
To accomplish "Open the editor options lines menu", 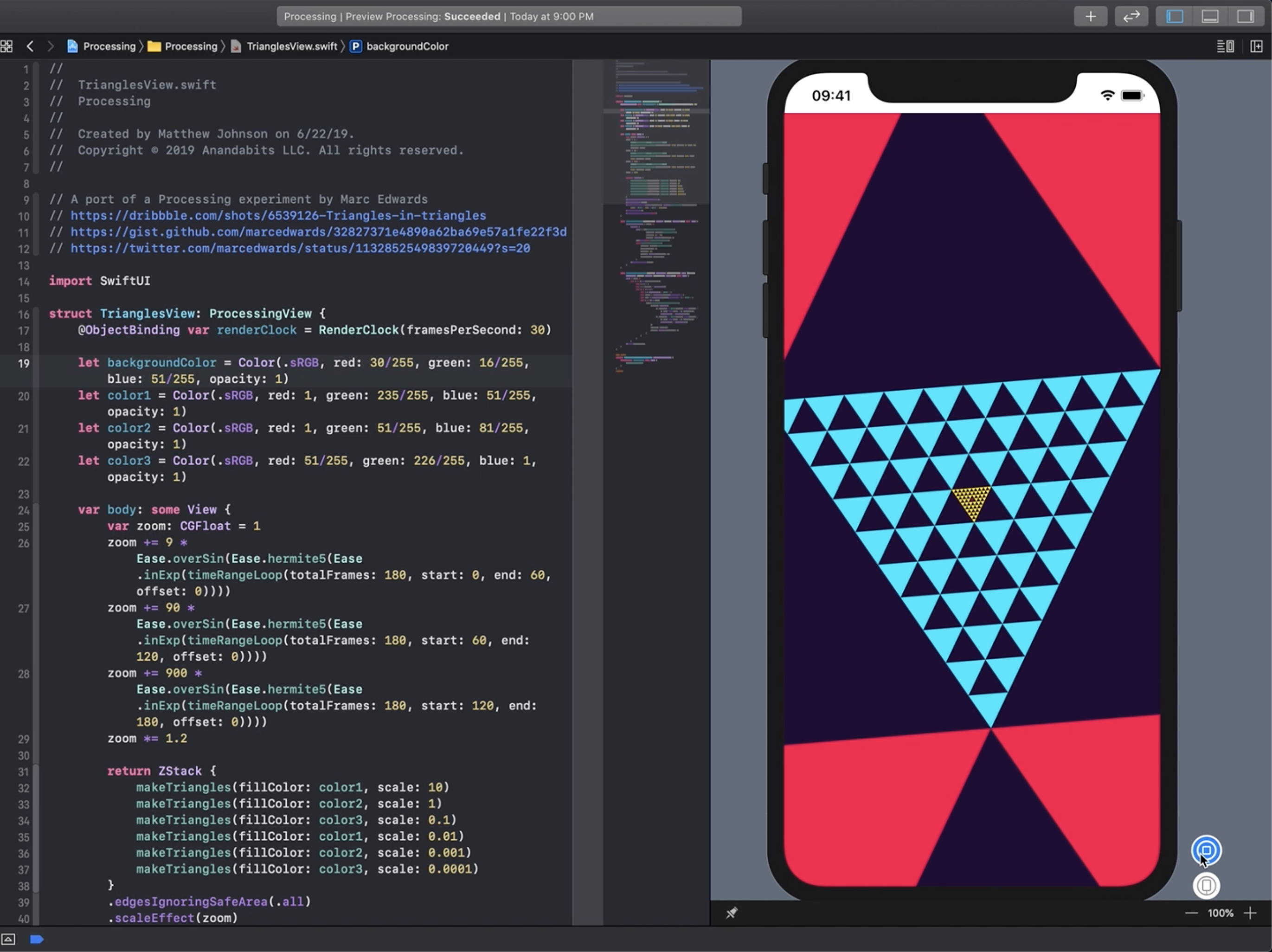I will pyautogui.click(x=1225, y=46).
